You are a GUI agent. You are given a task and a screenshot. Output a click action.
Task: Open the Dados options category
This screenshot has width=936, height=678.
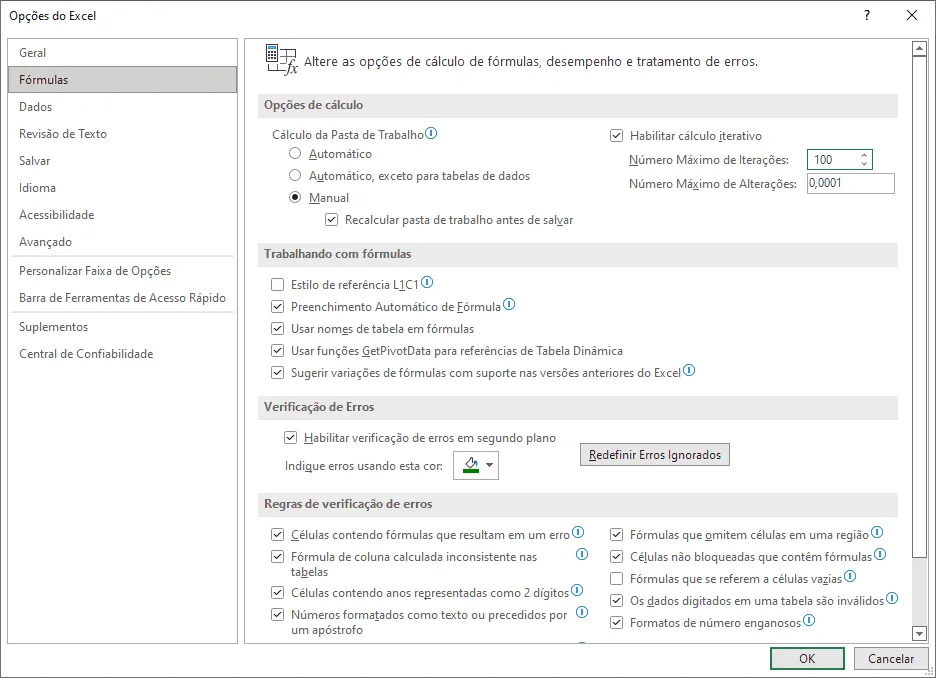(122, 107)
